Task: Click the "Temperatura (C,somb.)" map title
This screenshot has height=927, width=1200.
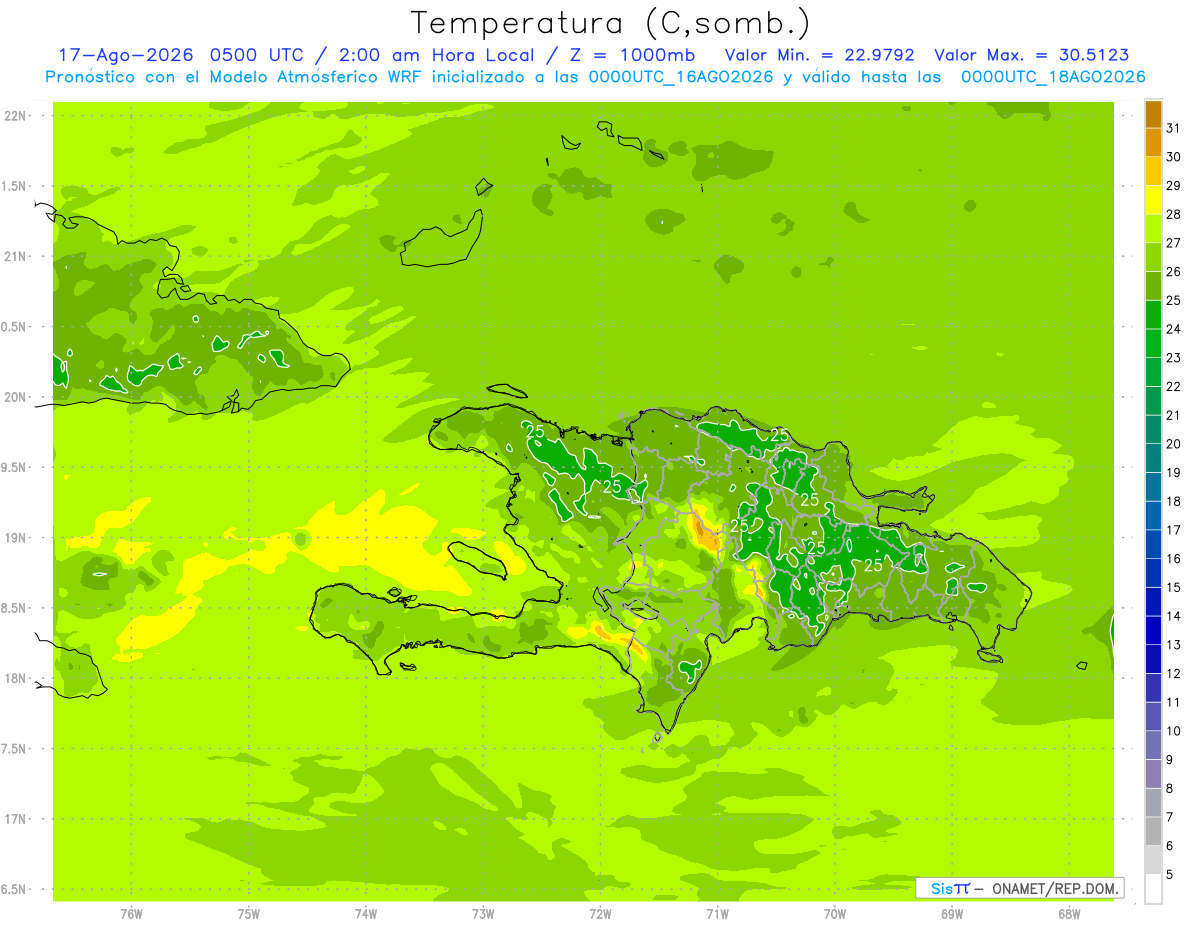Action: click(610, 23)
